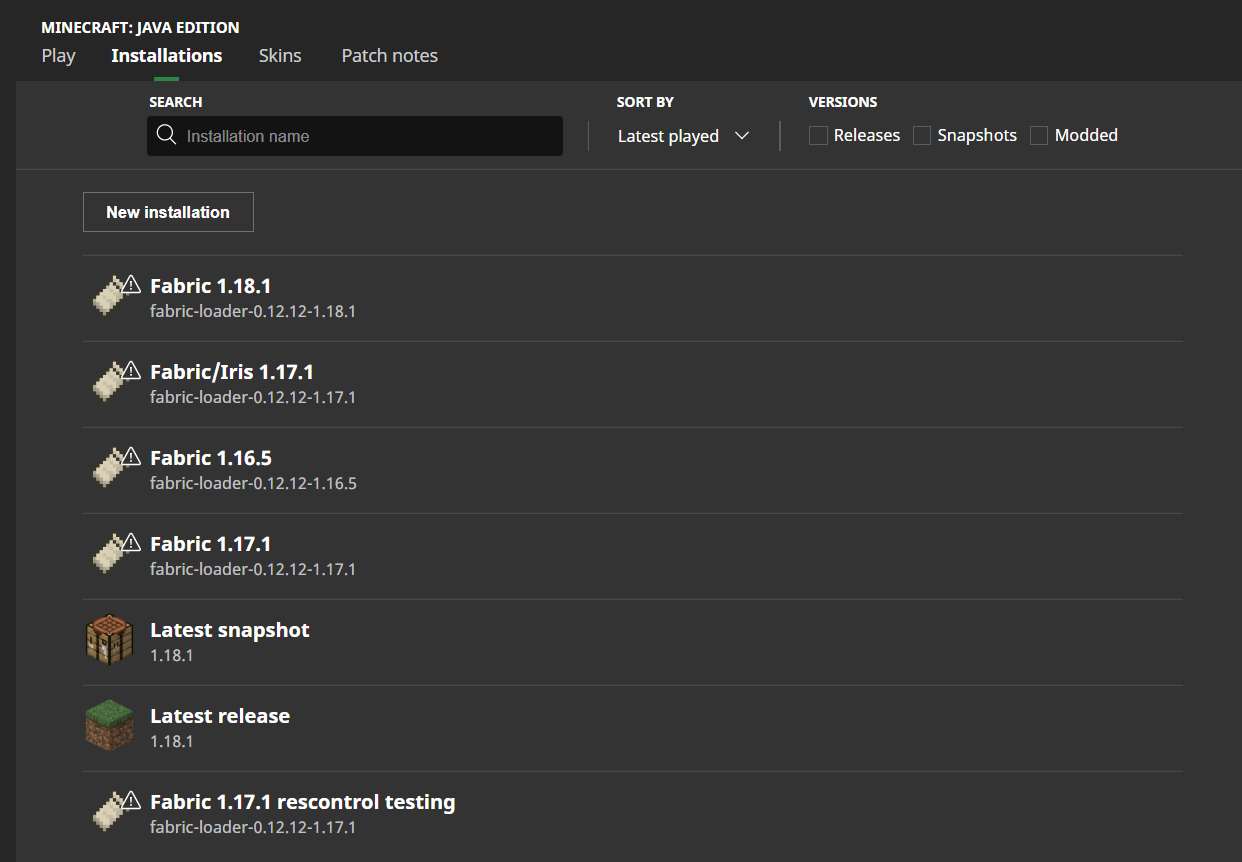
Task: Enable the Releases versions checkbox
Action: [x=818, y=136]
